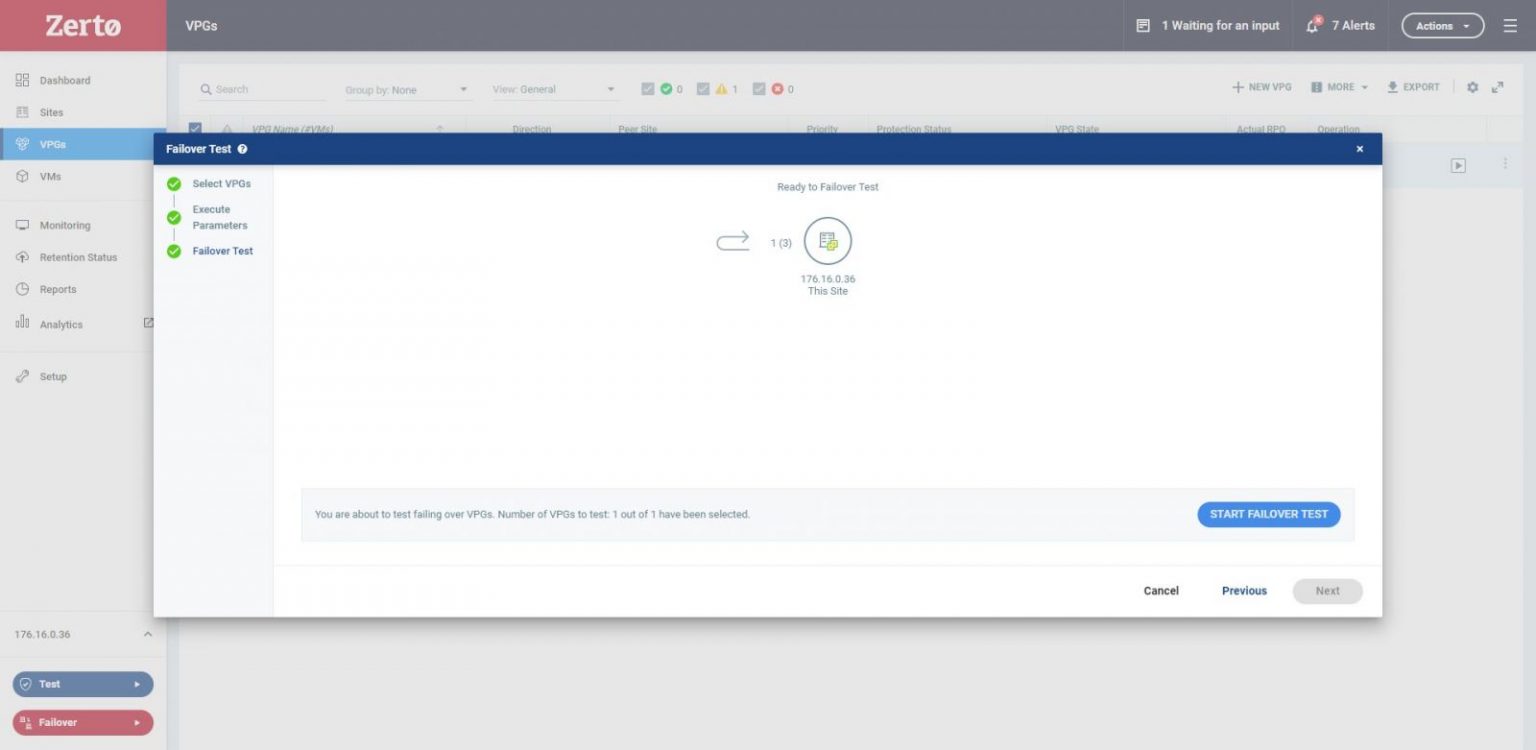Open the table settings gear
This screenshot has width=1536, height=750.
(1472, 87)
